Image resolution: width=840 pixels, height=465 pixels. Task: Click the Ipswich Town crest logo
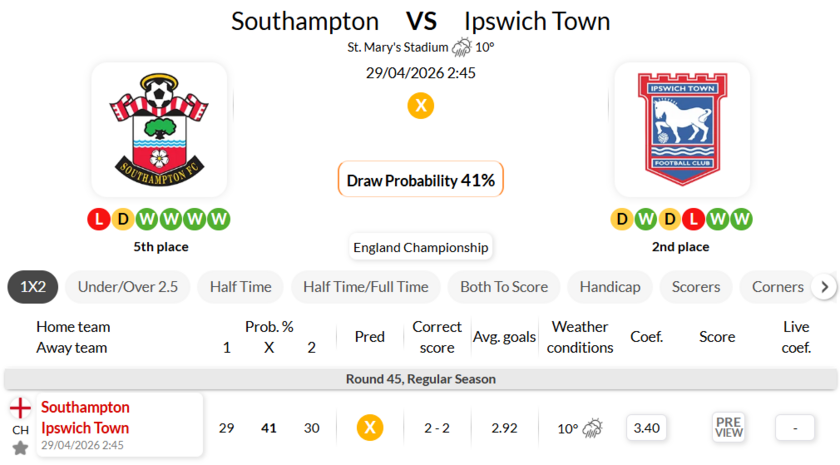[681, 129]
